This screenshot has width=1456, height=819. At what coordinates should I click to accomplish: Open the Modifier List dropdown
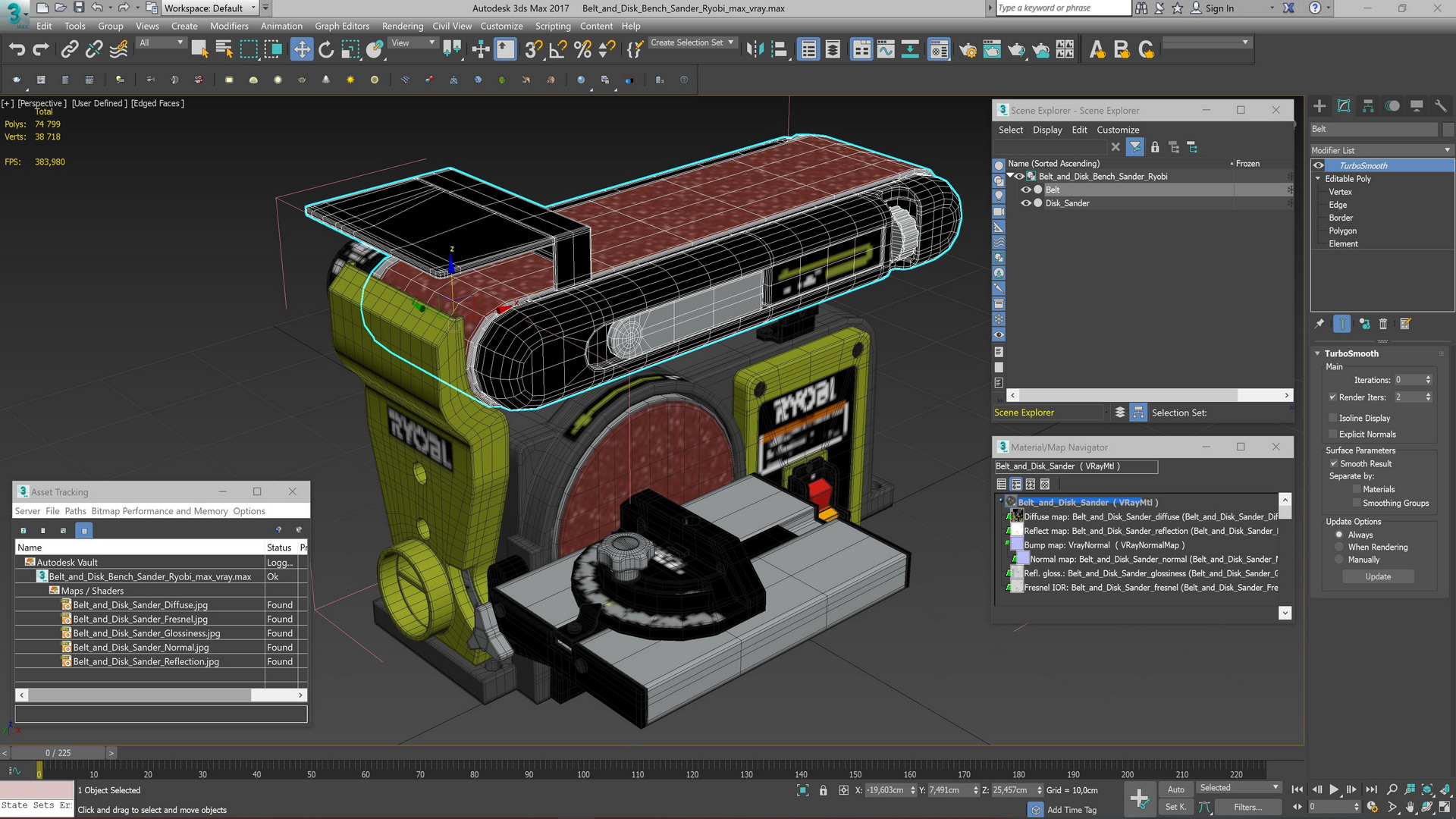pos(1381,150)
